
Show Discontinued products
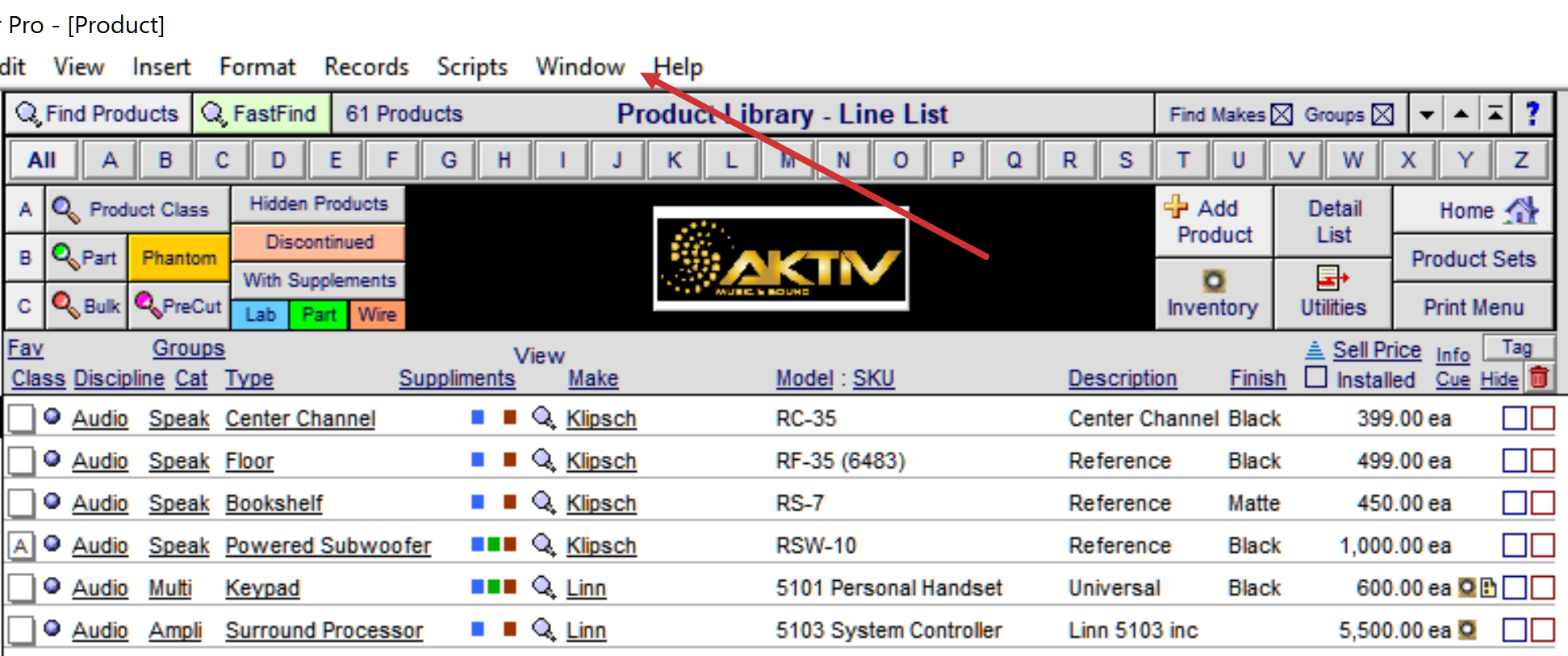tap(318, 241)
